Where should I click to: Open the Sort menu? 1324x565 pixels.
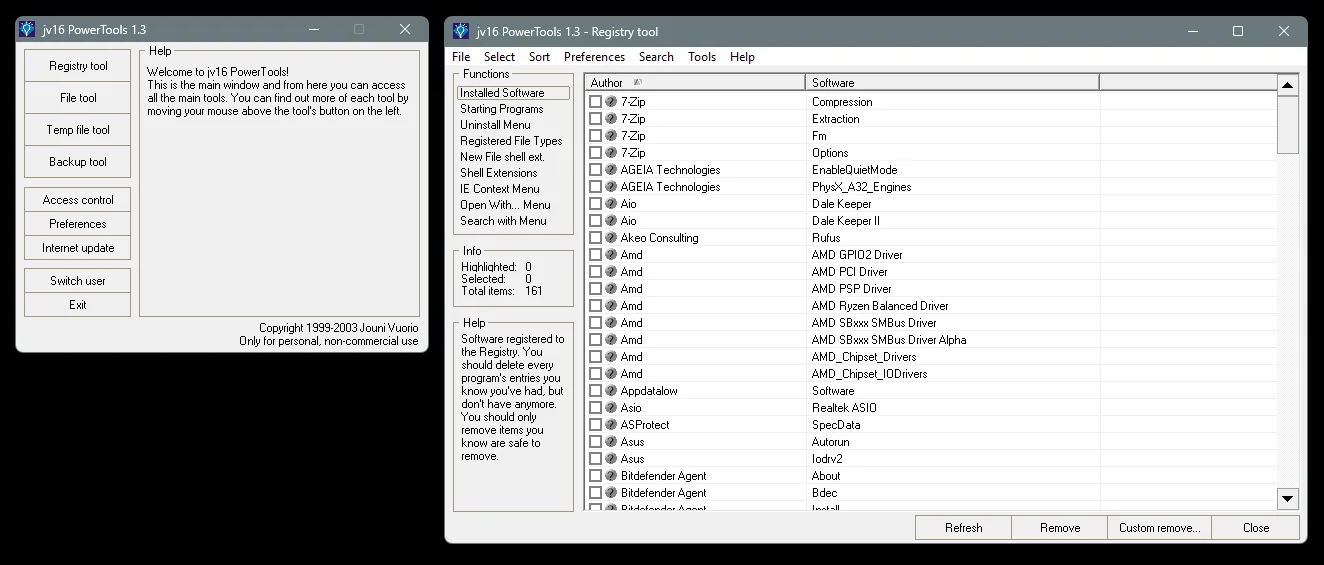pos(540,57)
